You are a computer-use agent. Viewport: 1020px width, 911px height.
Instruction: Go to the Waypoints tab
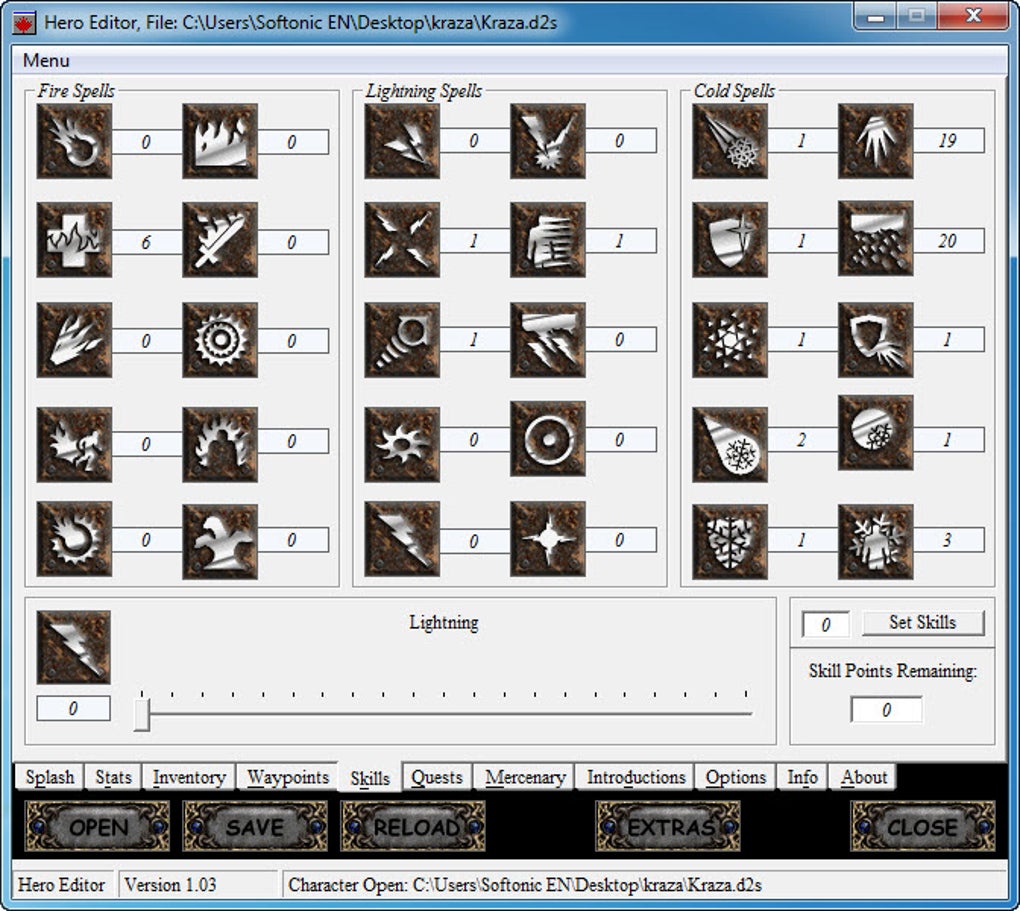pyautogui.click(x=288, y=777)
